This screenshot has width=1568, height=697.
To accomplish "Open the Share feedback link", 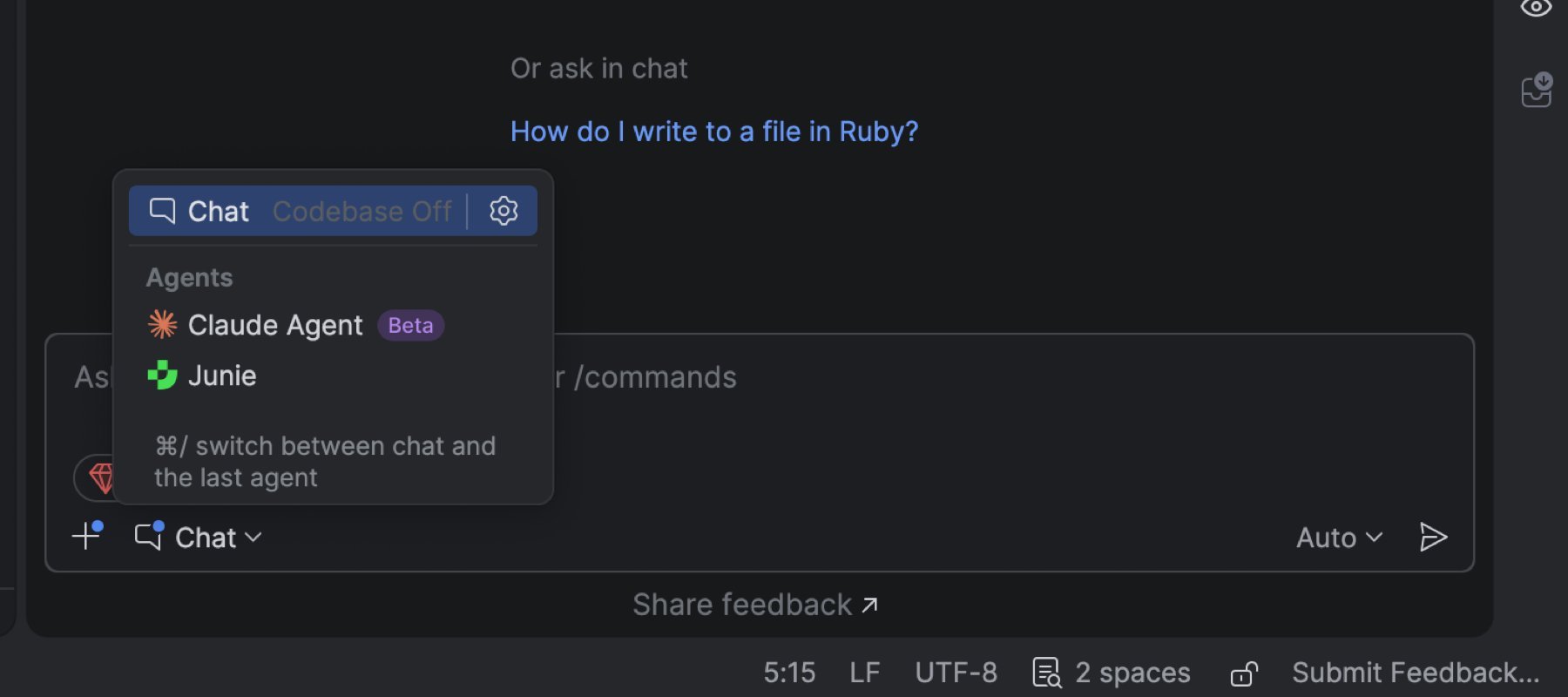I will [x=754, y=605].
